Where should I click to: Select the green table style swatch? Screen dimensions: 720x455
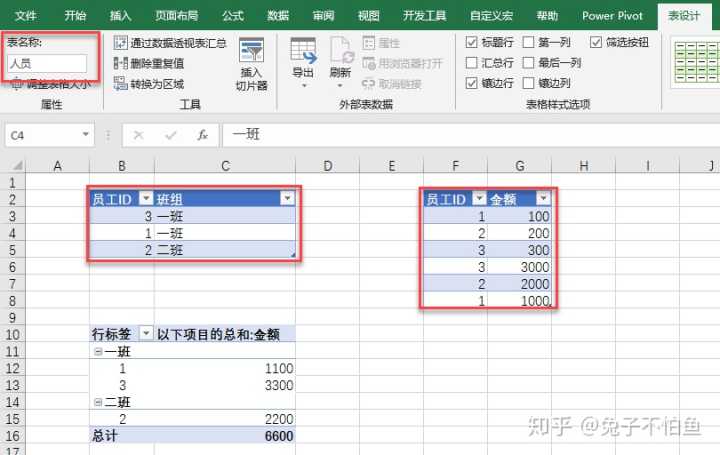coord(695,60)
